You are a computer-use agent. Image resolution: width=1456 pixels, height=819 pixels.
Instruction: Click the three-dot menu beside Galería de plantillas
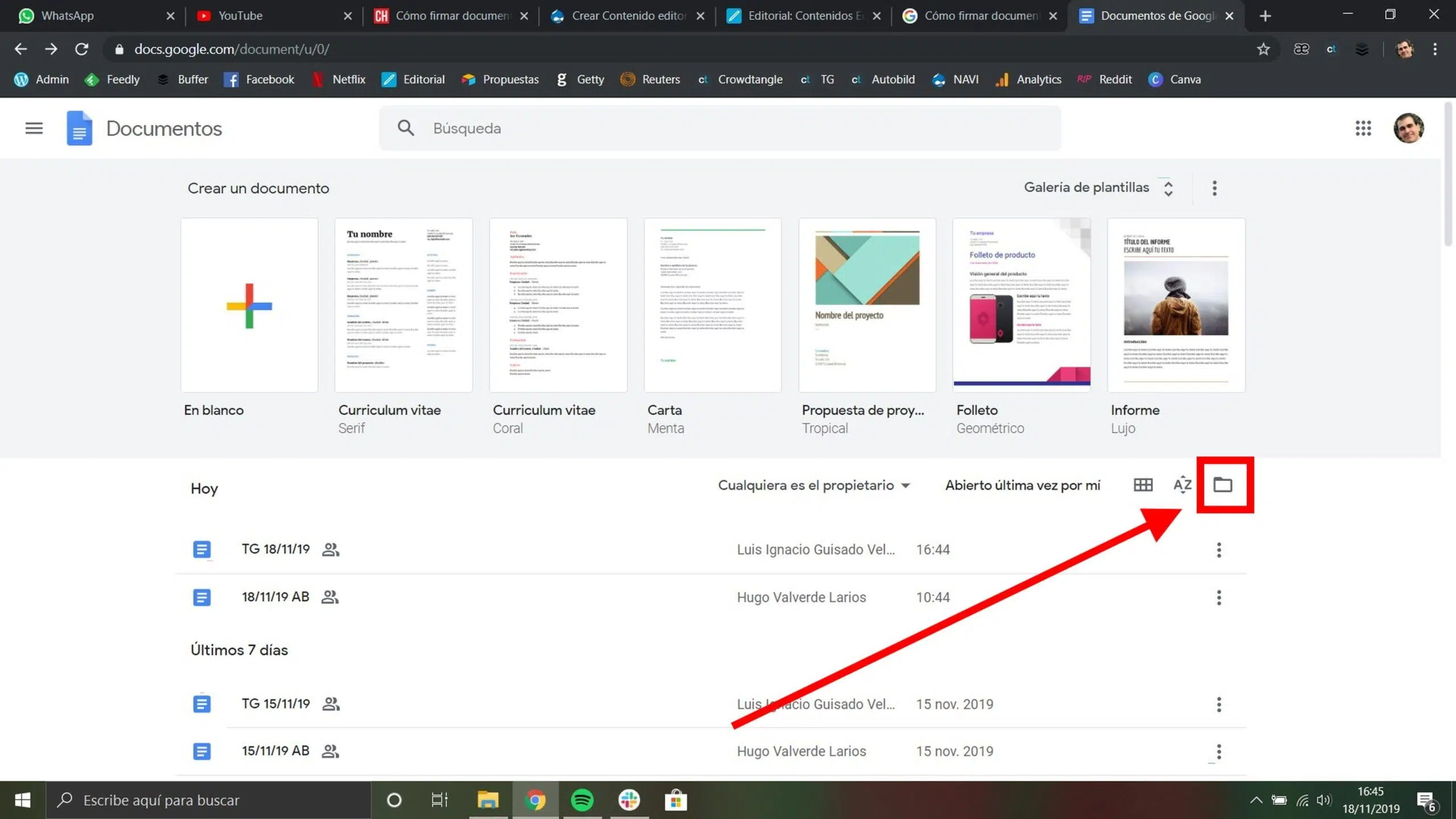1214,188
